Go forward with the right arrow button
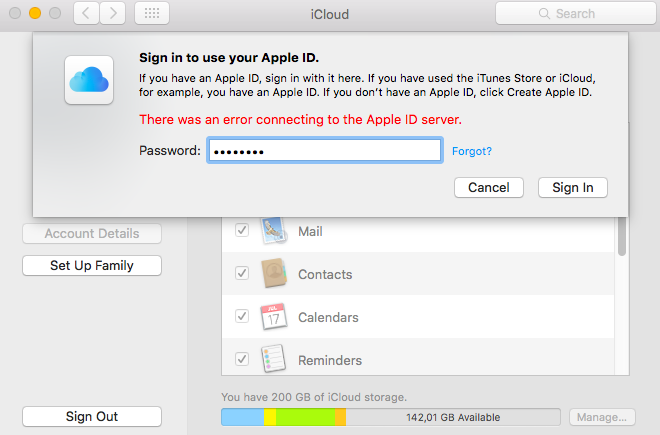The image size is (660, 435). pos(112,13)
